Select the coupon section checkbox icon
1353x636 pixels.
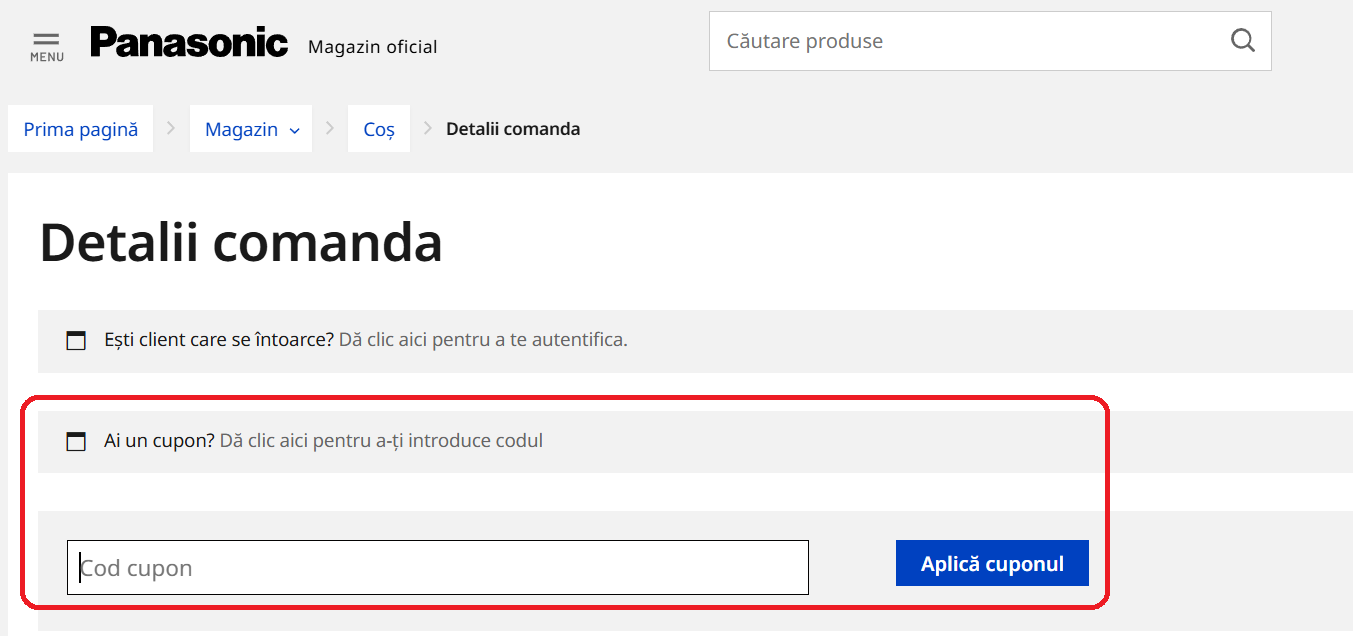click(75, 440)
